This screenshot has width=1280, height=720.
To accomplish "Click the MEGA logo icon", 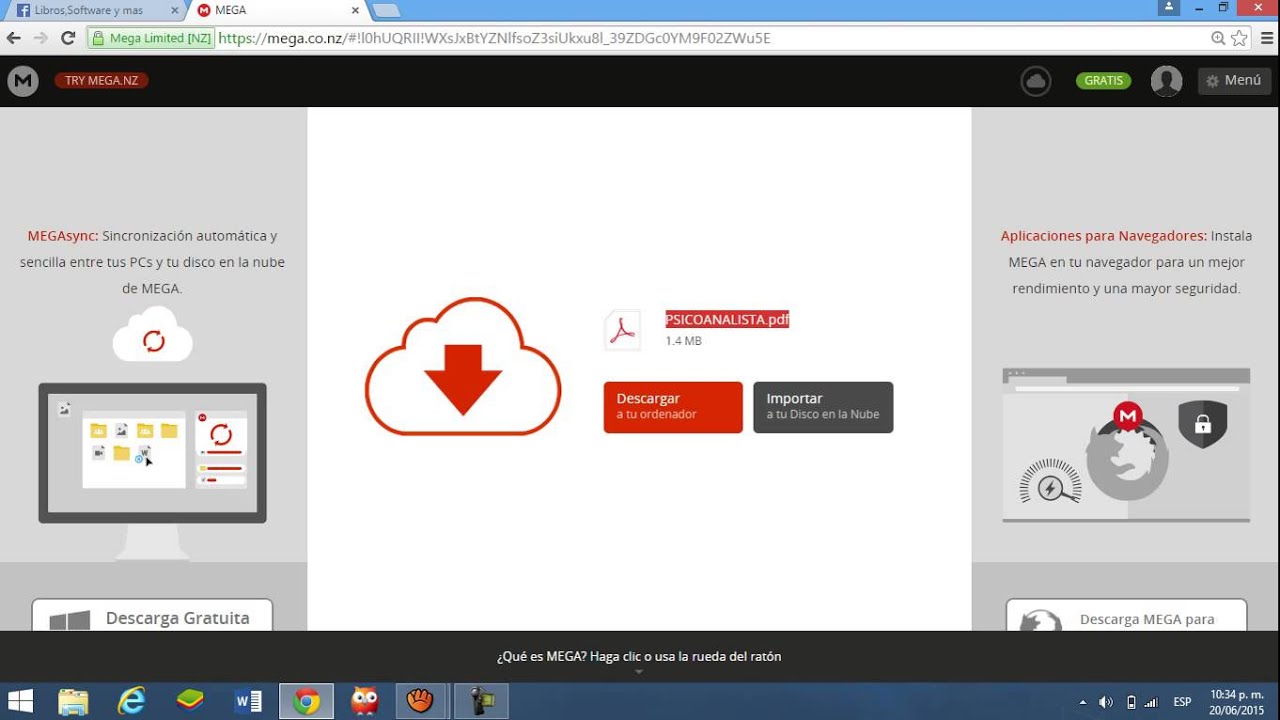I will [23, 81].
